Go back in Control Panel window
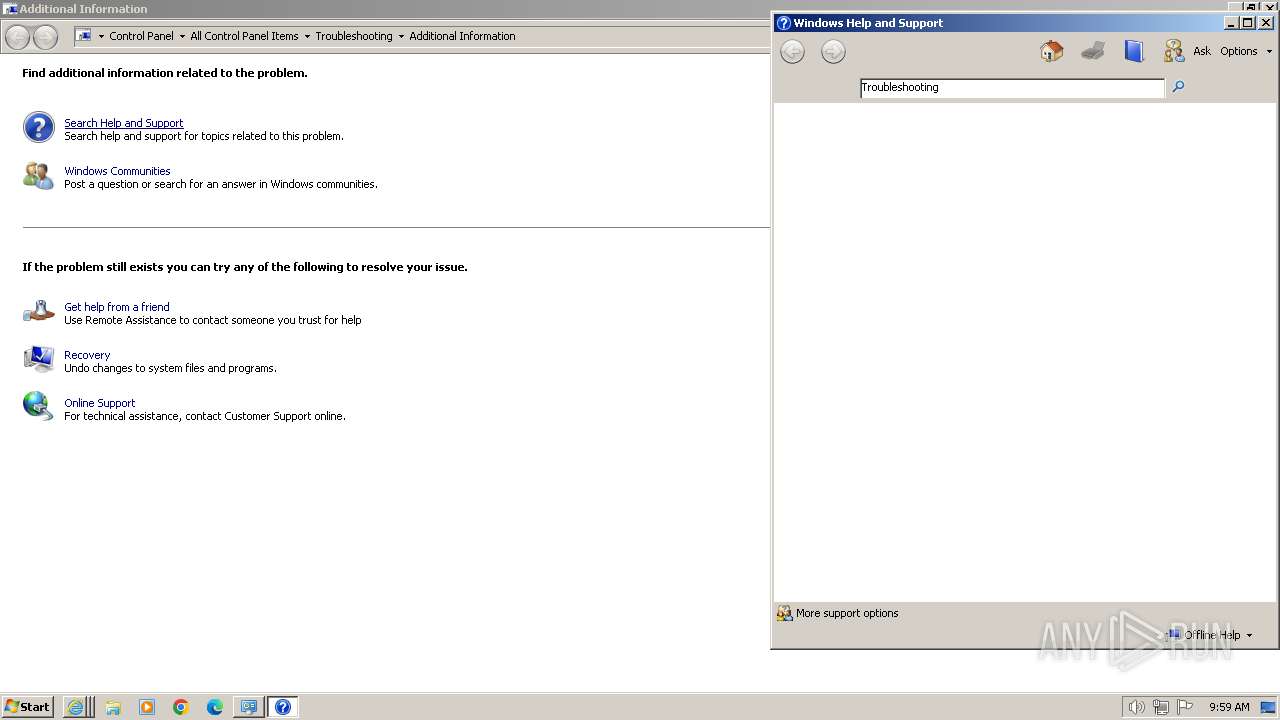This screenshot has width=1280, height=720. tap(18, 37)
